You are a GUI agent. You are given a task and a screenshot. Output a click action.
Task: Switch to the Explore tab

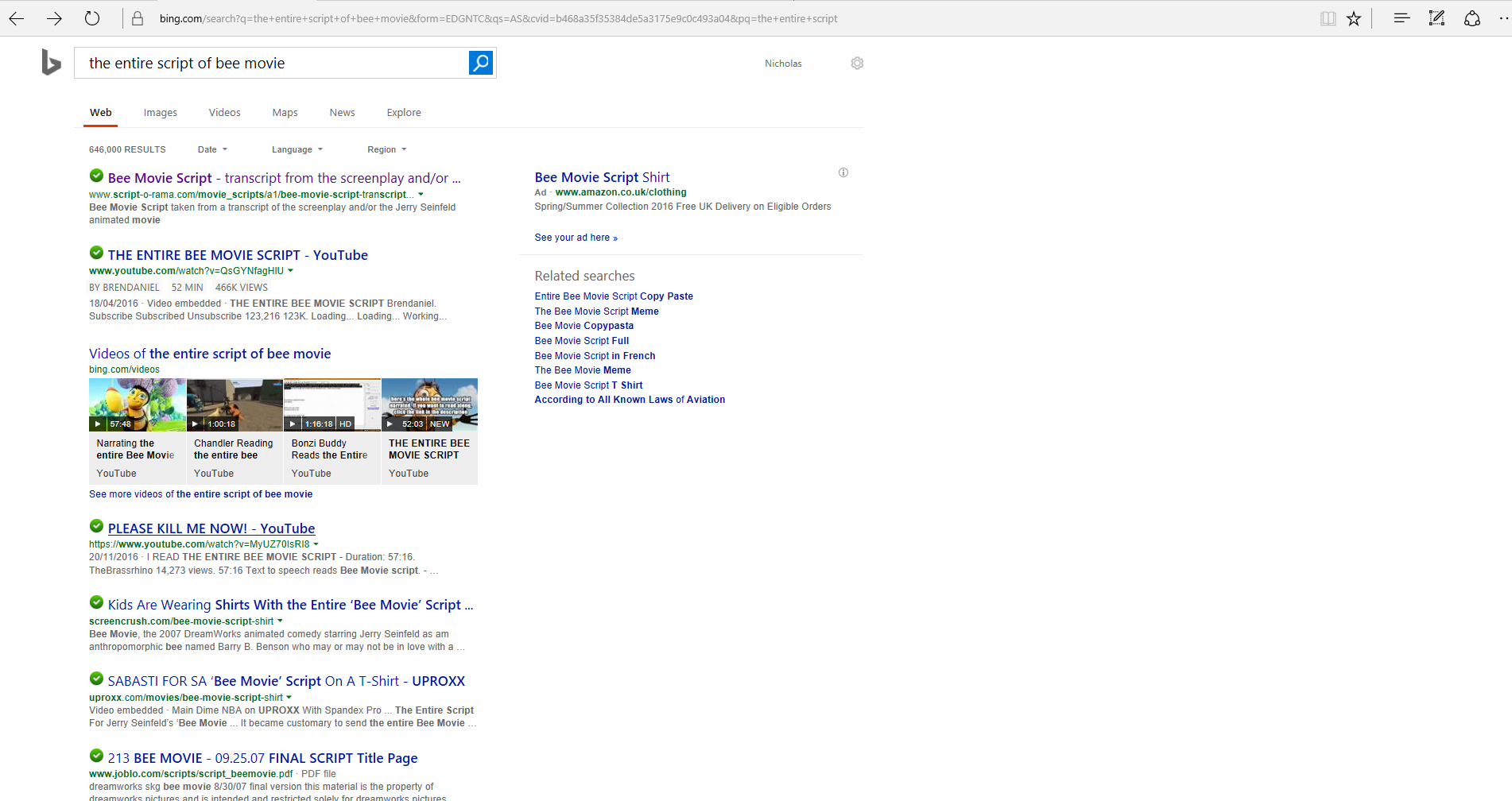coord(404,113)
